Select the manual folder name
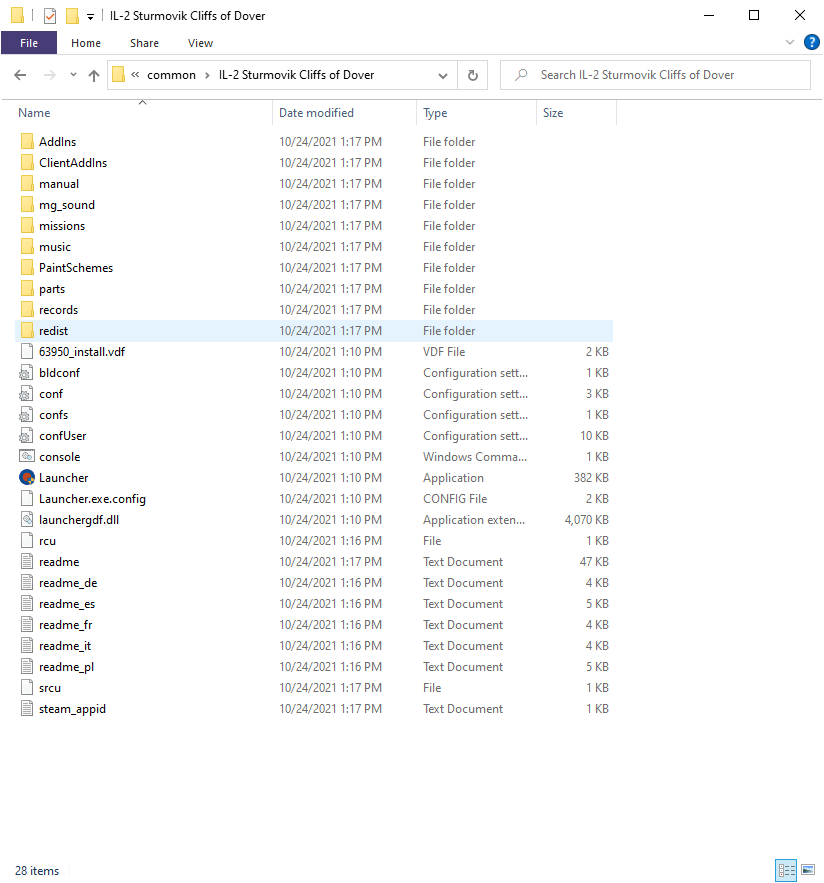 (59, 184)
